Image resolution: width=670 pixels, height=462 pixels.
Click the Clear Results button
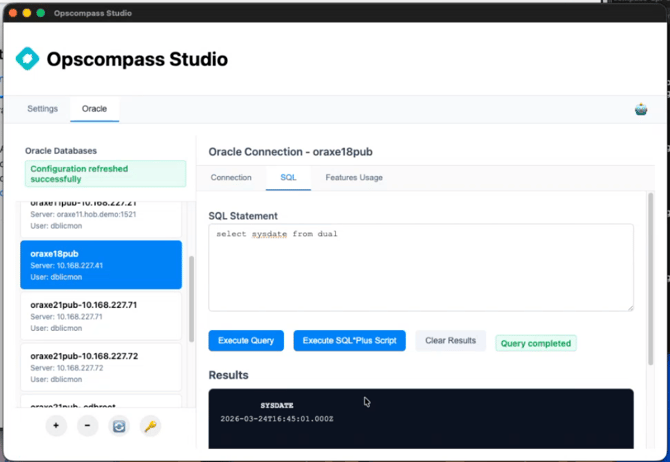point(450,341)
